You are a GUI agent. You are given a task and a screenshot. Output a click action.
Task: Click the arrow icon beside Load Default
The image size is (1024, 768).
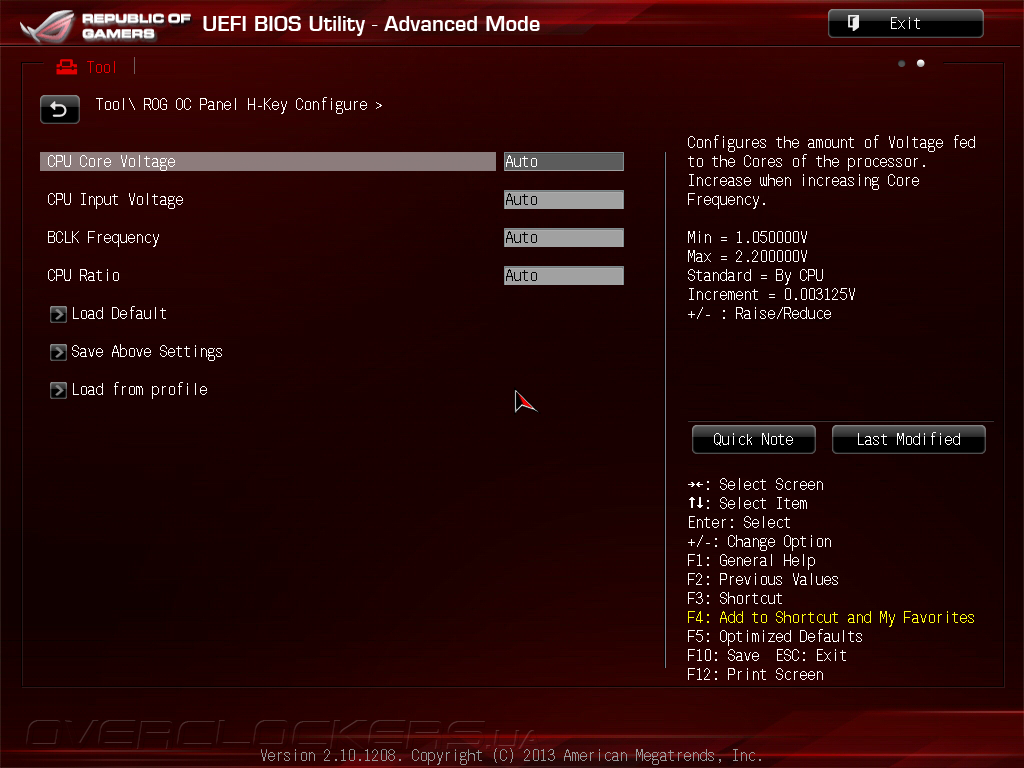click(x=58, y=314)
